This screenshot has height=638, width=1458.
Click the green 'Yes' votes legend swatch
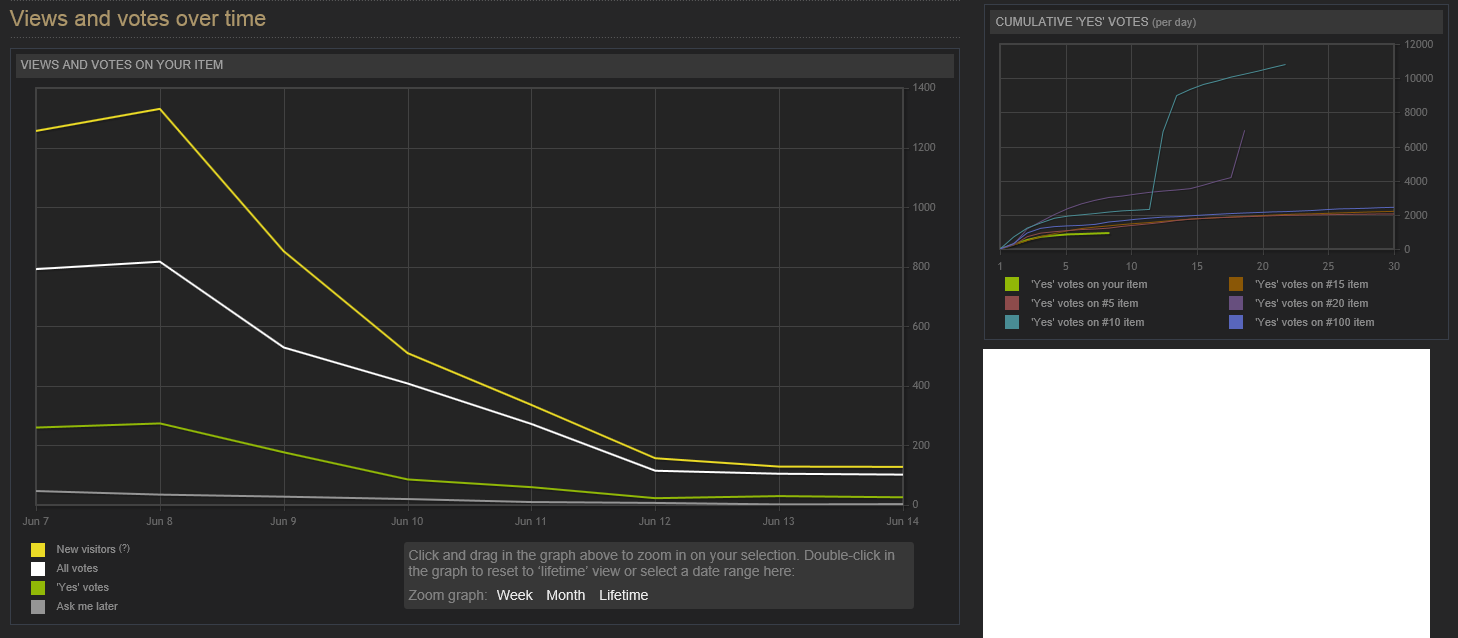(38, 588)
